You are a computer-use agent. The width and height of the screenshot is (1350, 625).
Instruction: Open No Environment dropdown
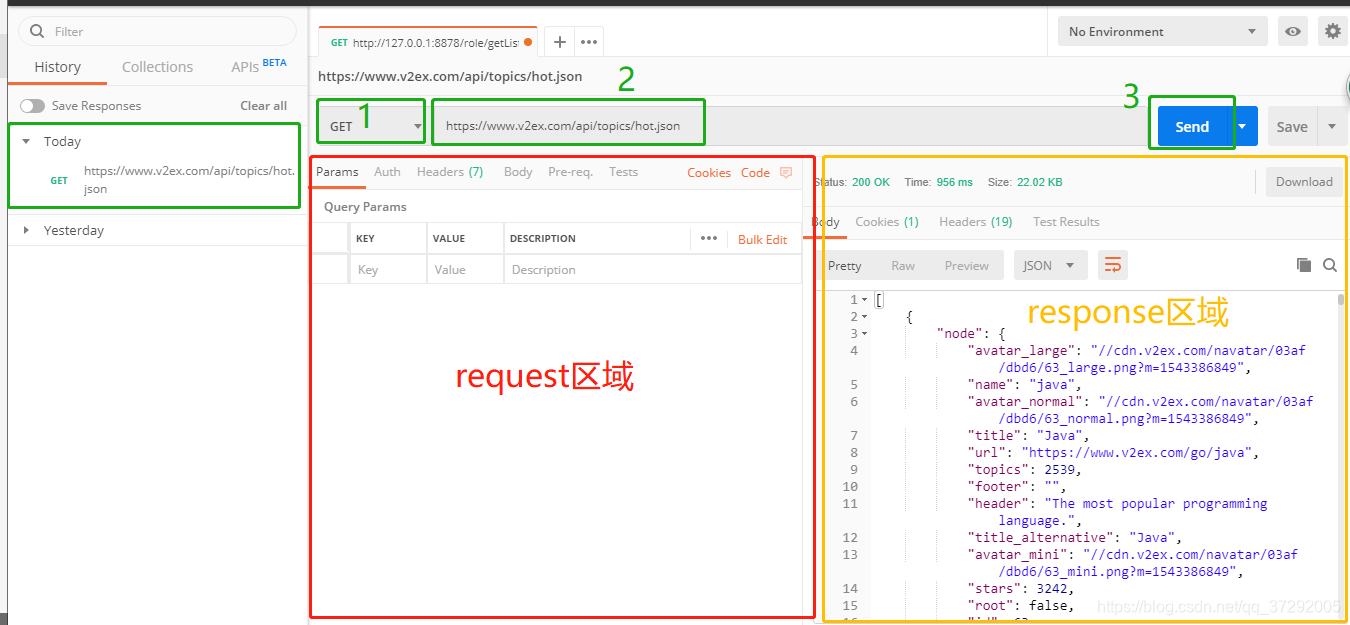[x=1162, y=32]
